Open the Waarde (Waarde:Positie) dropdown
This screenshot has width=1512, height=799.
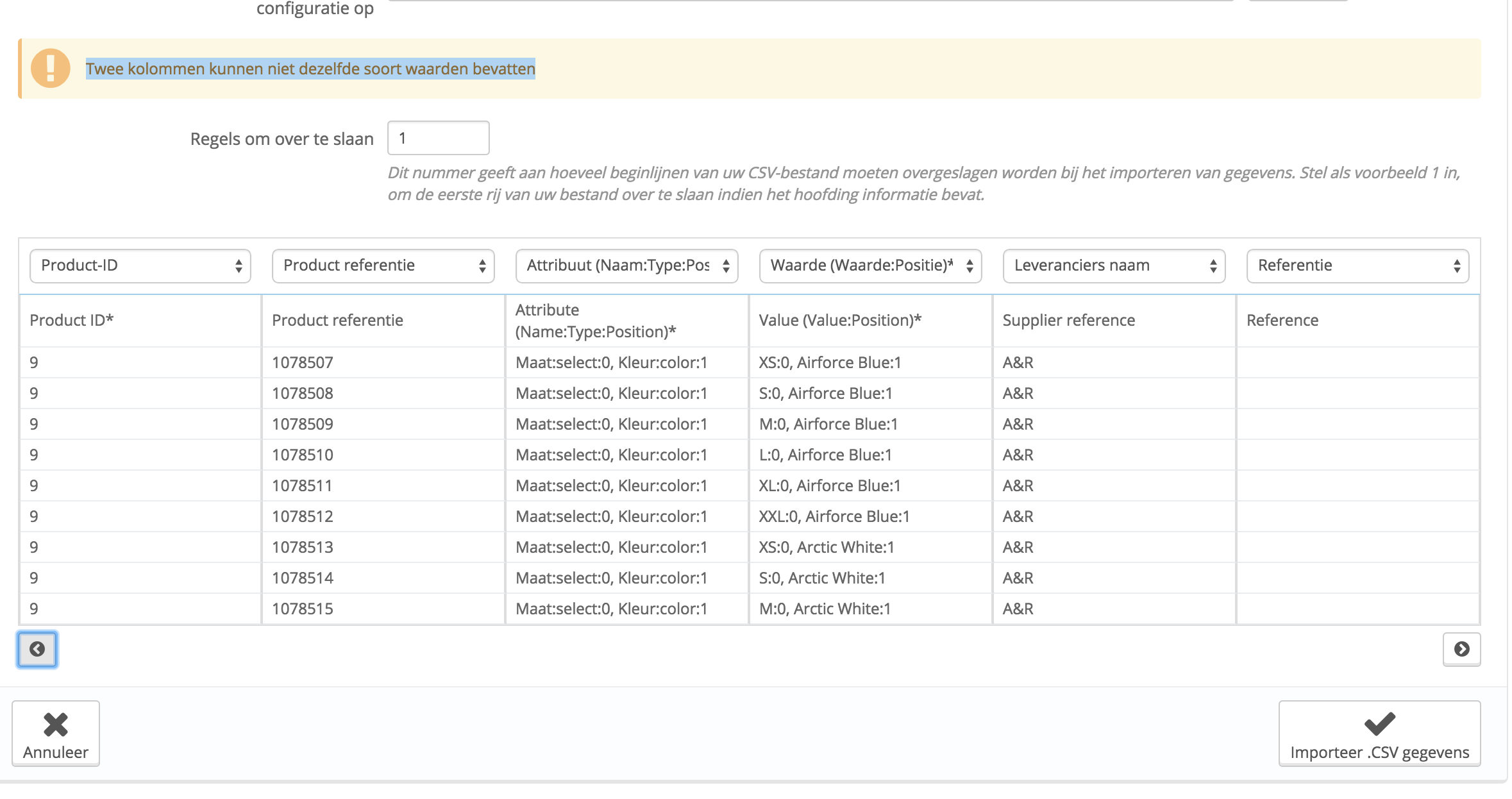click(x=870, y=265)
